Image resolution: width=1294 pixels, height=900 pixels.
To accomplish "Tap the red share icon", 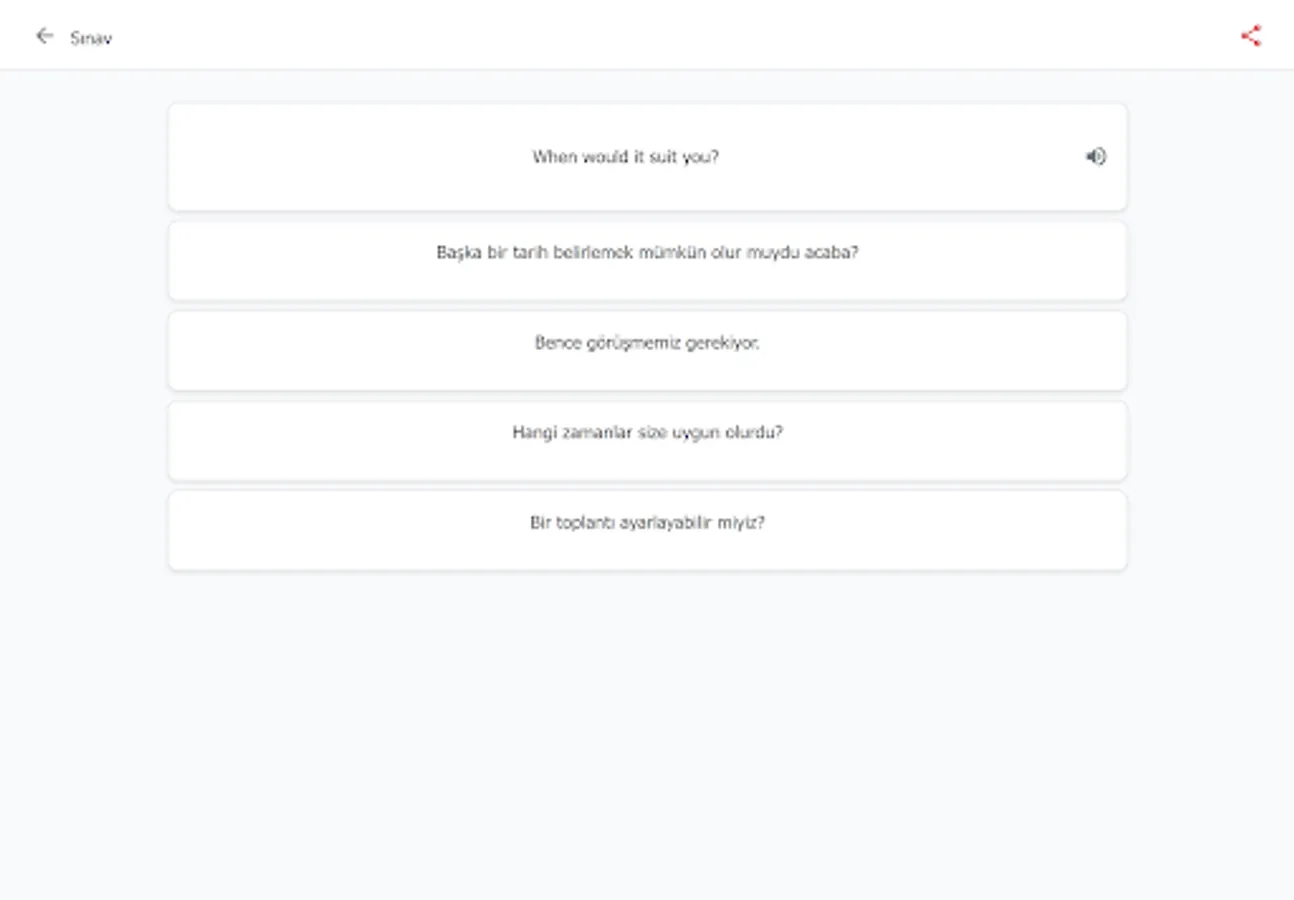I will click(x=1251, y=36).
